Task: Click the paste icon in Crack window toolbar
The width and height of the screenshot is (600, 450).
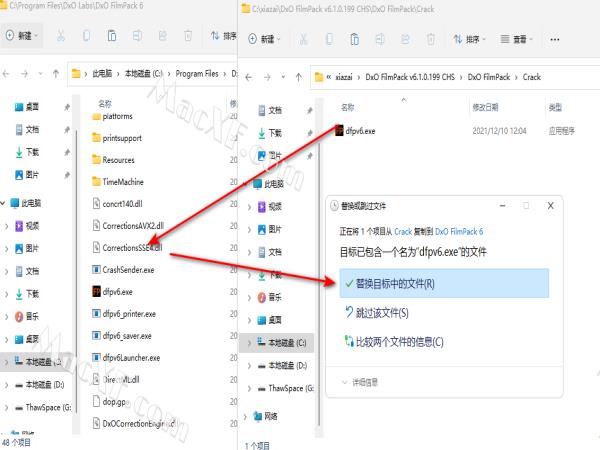Action: (x=354, y=39)
